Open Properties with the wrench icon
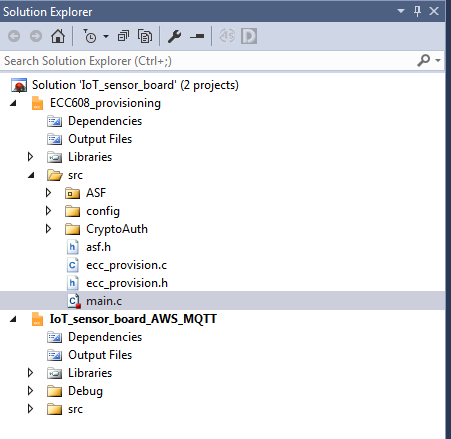 click(x=174, y=36)
